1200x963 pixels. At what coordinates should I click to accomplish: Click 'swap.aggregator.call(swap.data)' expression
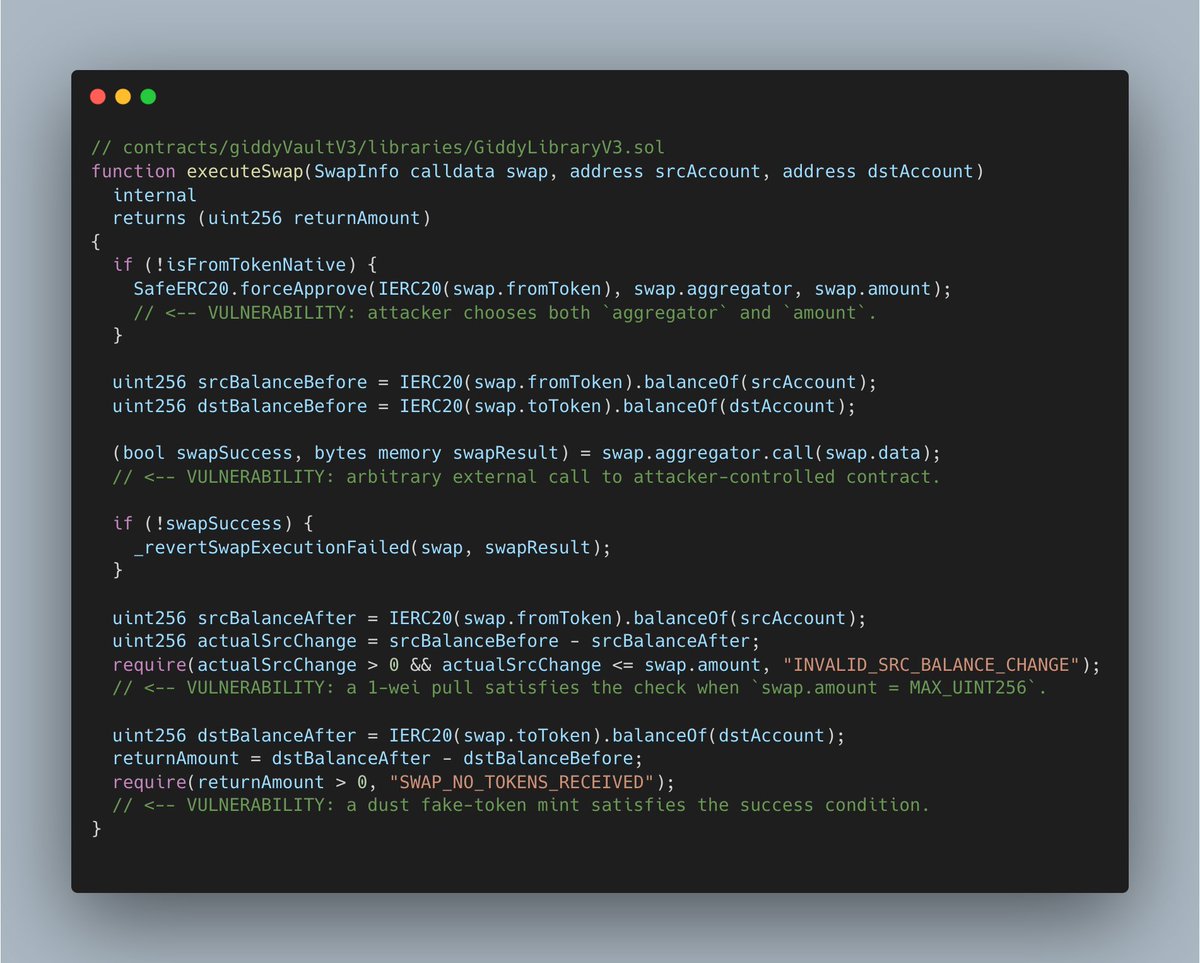click(x=766, y=453)
